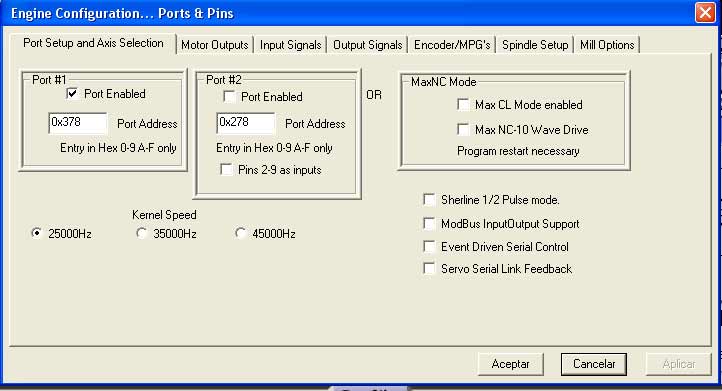This screenshot has width=722, height=391.
Task: Click the Port #1 'Port Address' label
Action: pyautogui.click(x=147, y=123)
